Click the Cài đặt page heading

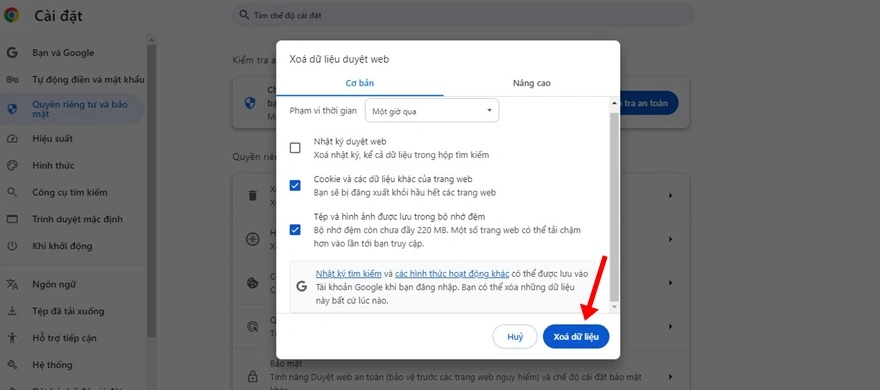58,16
